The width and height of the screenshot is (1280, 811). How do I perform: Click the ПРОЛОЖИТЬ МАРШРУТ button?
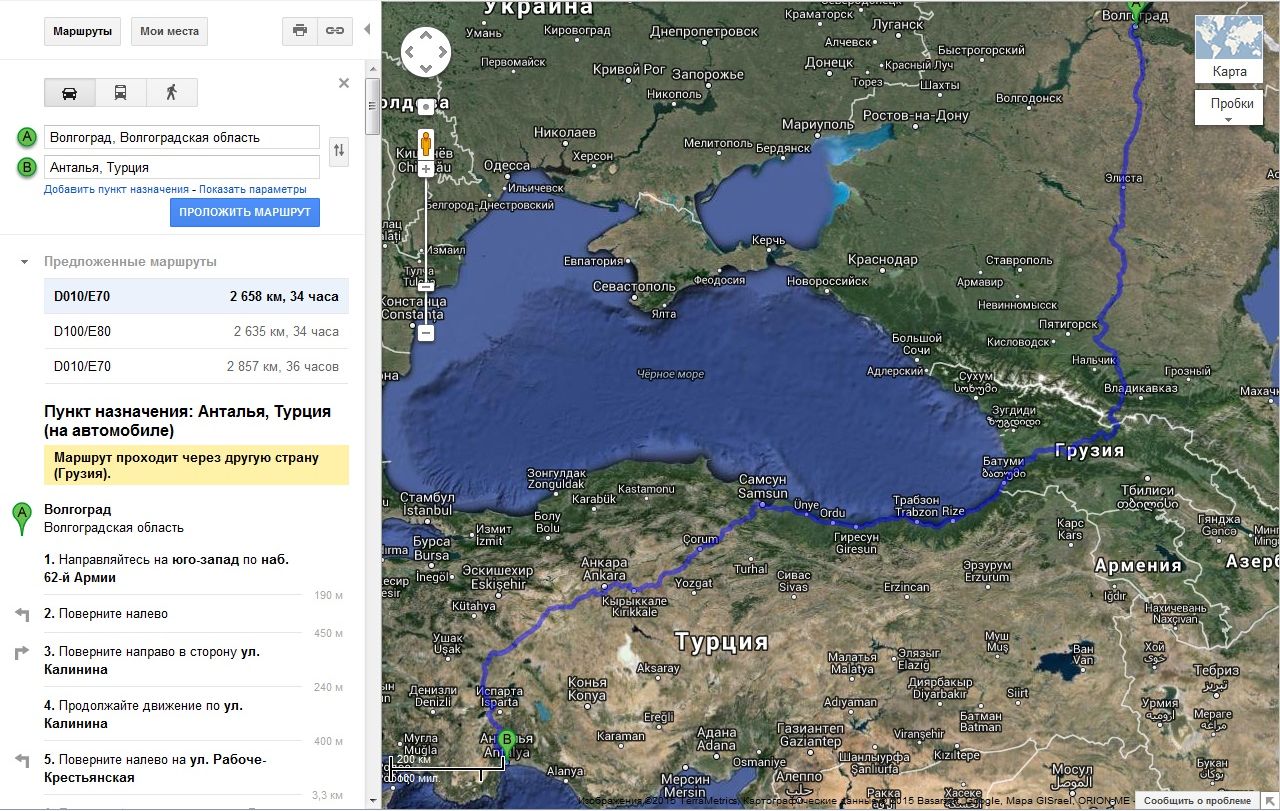(x=245, y=212)
